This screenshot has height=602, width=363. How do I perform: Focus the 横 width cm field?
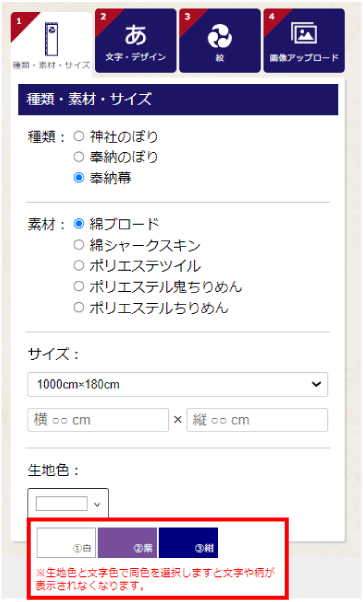98,420
